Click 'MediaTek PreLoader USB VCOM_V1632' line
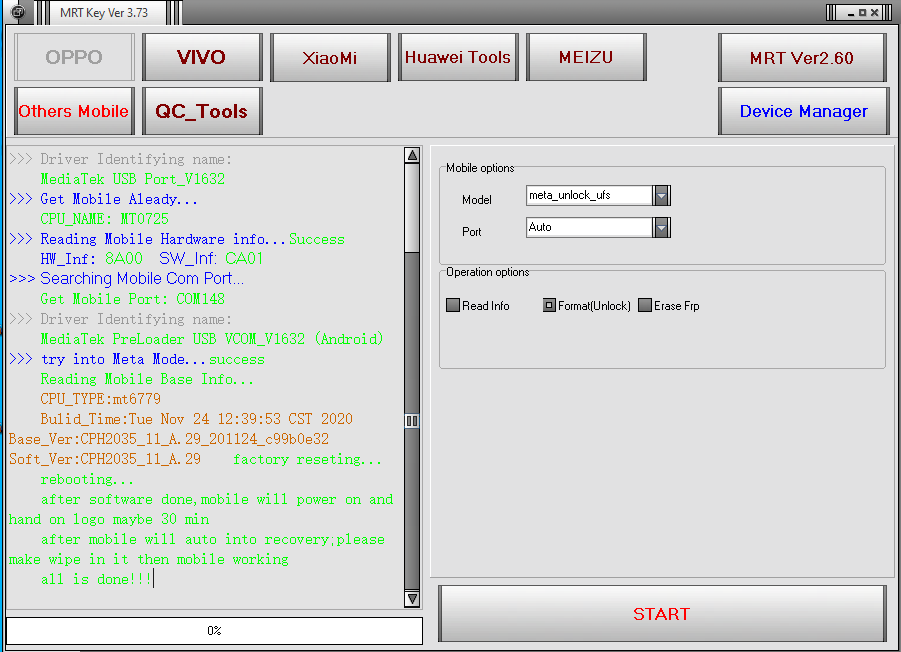Viewport: 901px width, 652px height. tap(211, 339)
